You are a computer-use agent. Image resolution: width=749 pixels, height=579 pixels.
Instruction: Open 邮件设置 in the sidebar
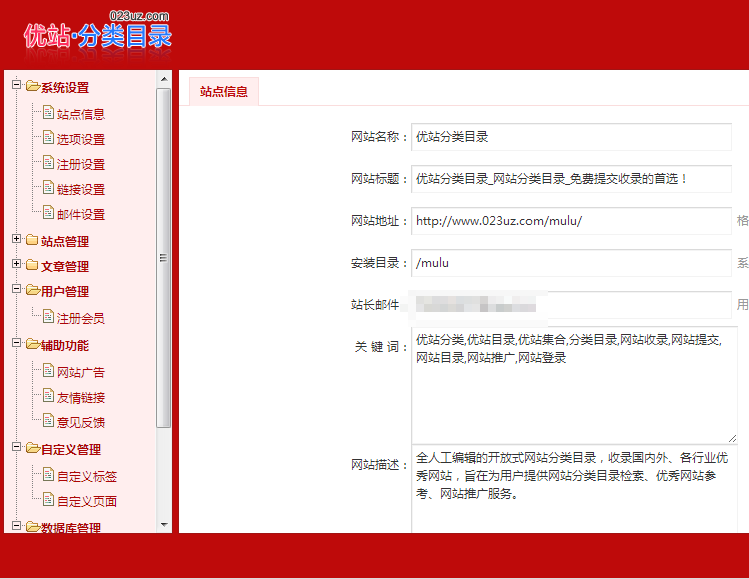pos(81,214)
